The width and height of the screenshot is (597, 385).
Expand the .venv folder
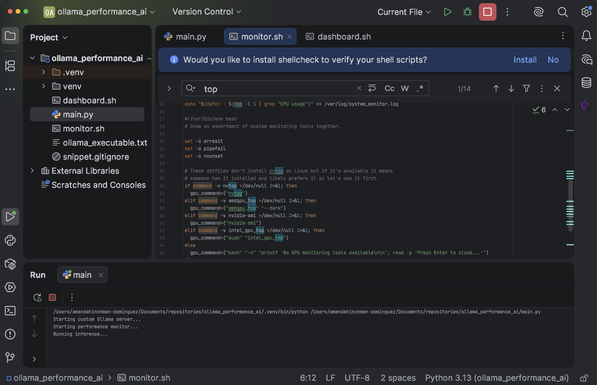pos(43,72)
